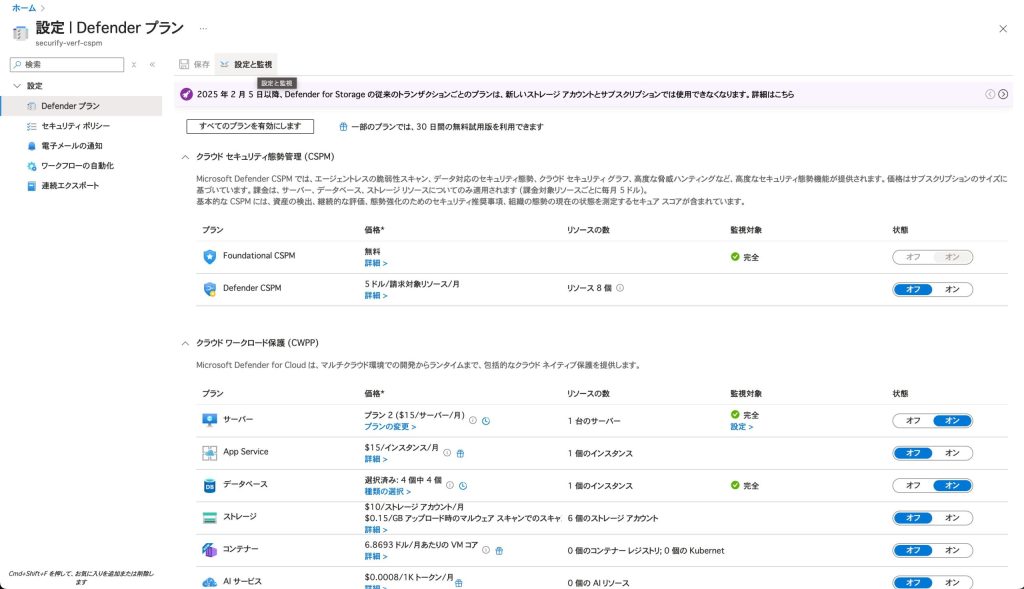Screen dimensions: 1024x589
Task: Open the Change Plan link for Servers
Action: (x=389, y=427)
